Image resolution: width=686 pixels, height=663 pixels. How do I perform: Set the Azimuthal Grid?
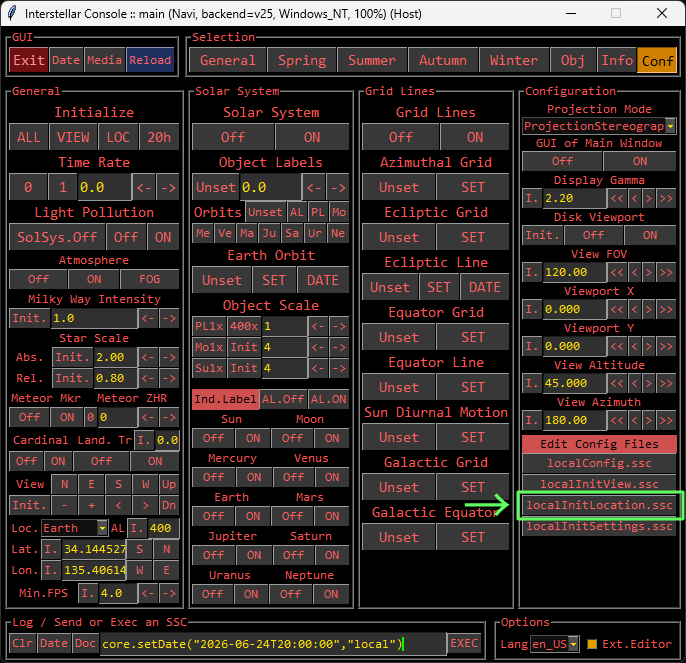473,187
